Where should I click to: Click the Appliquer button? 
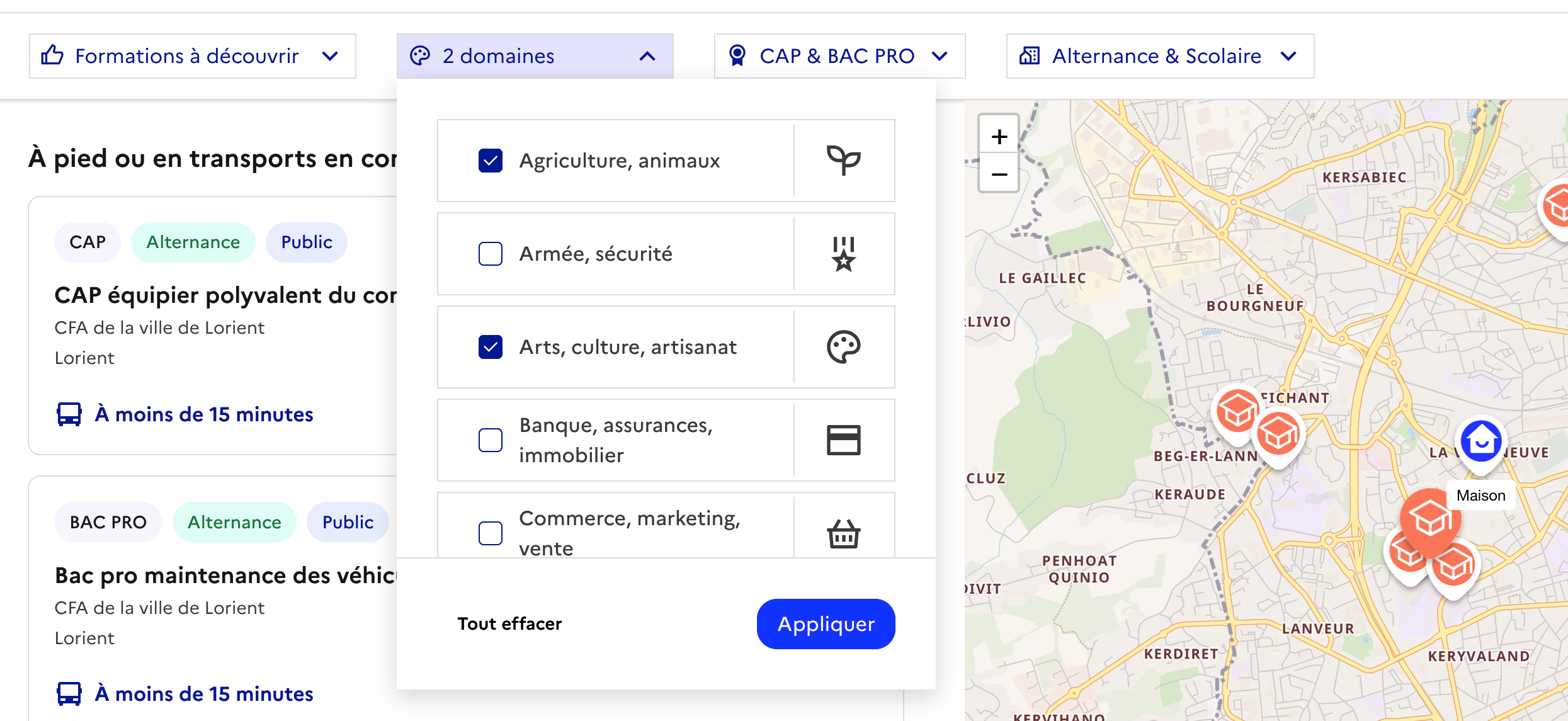[826, 623]
